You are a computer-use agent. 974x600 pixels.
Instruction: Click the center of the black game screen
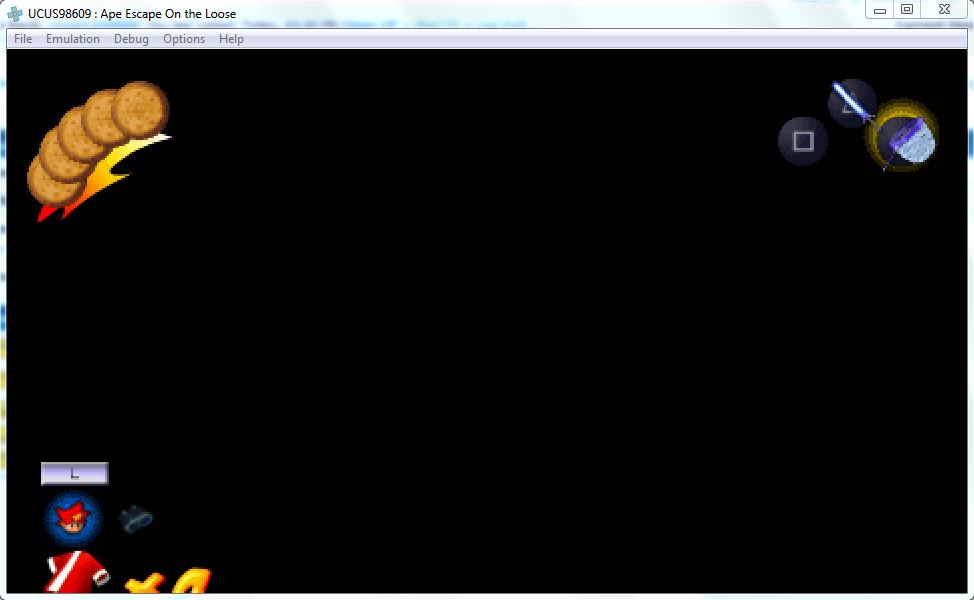pos(487,320)
